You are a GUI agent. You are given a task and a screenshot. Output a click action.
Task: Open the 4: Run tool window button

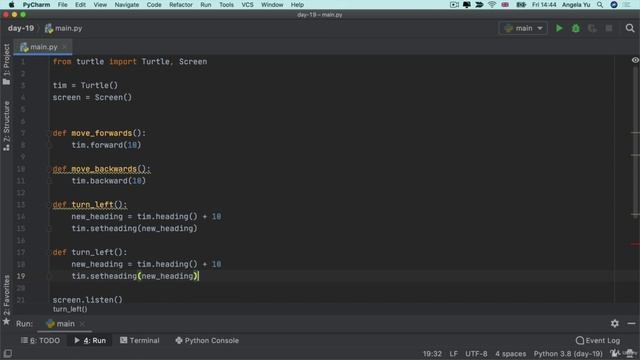(x=90, y=340)
